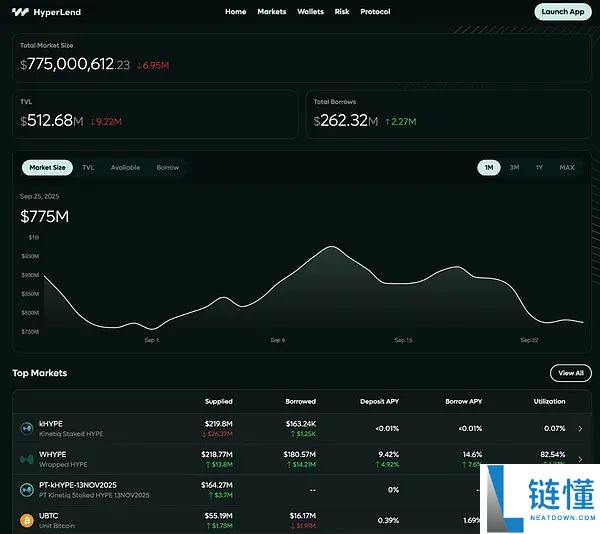This screenshot has width=600, height=534.
Task: Expand the WHYPE row chevron
Action: point(580,459)
